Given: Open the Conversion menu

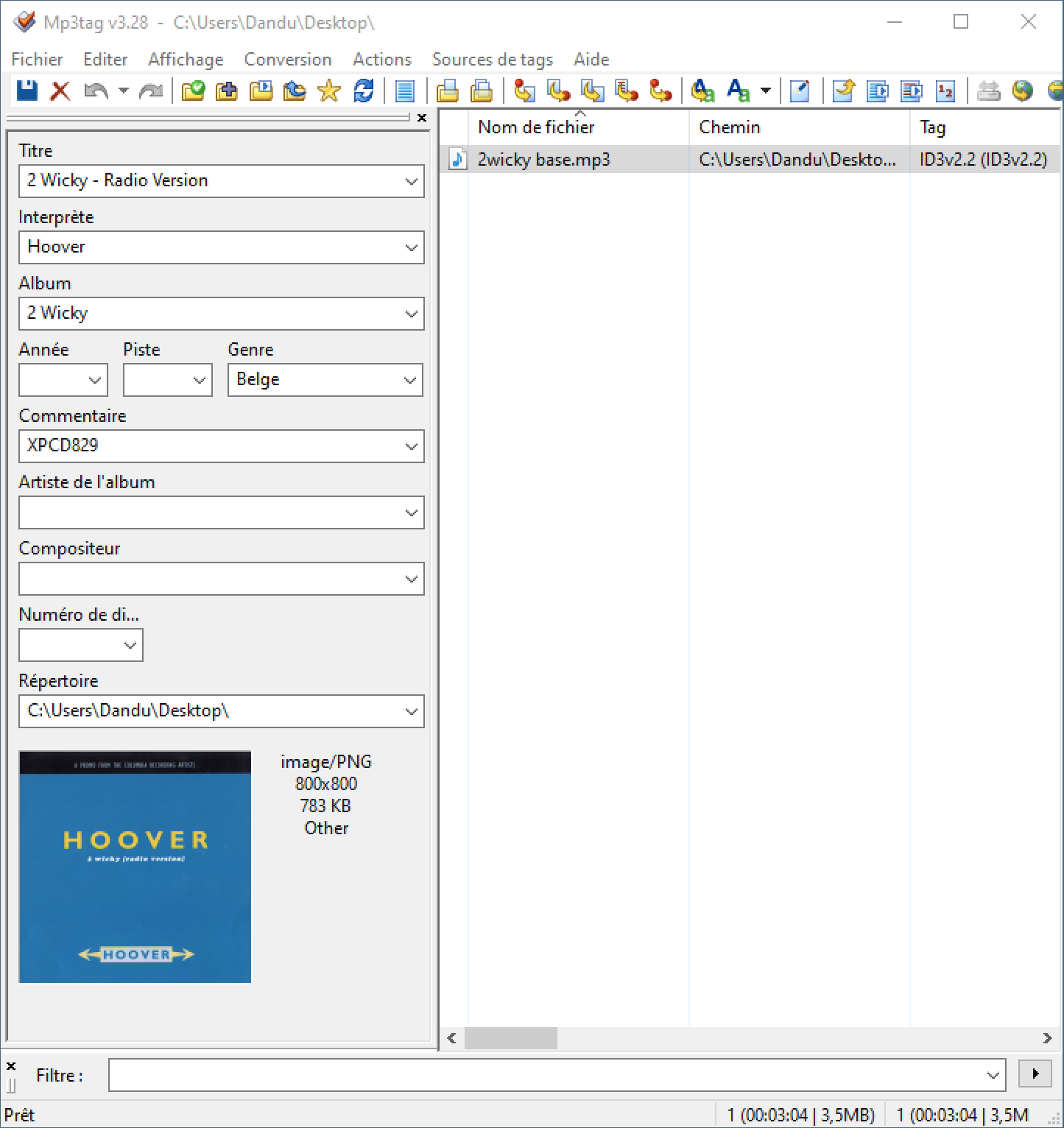Looking at the screenshot, I should pos(288,60).
